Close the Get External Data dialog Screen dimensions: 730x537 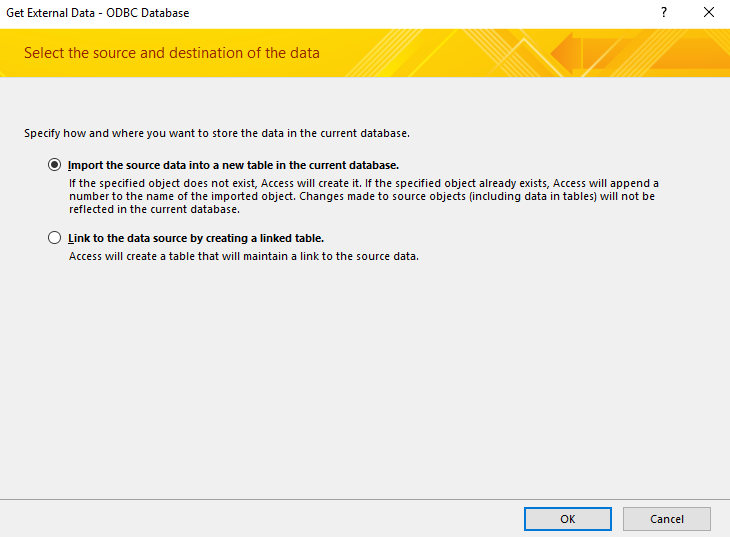point(708,13)
